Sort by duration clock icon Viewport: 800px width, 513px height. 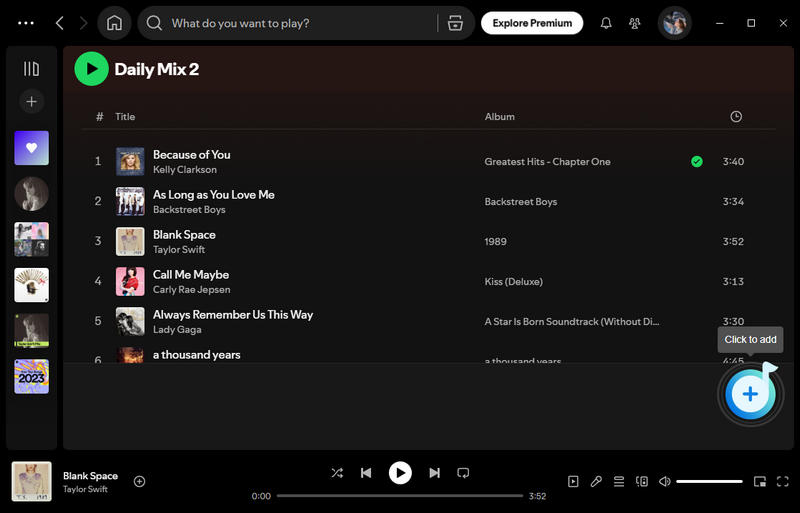click(736, 116)
